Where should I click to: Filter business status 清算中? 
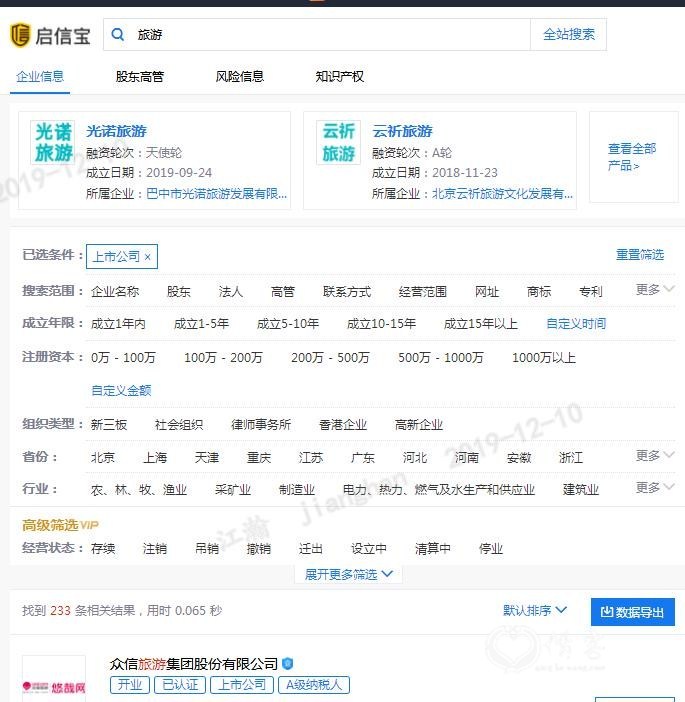[433, 548]
